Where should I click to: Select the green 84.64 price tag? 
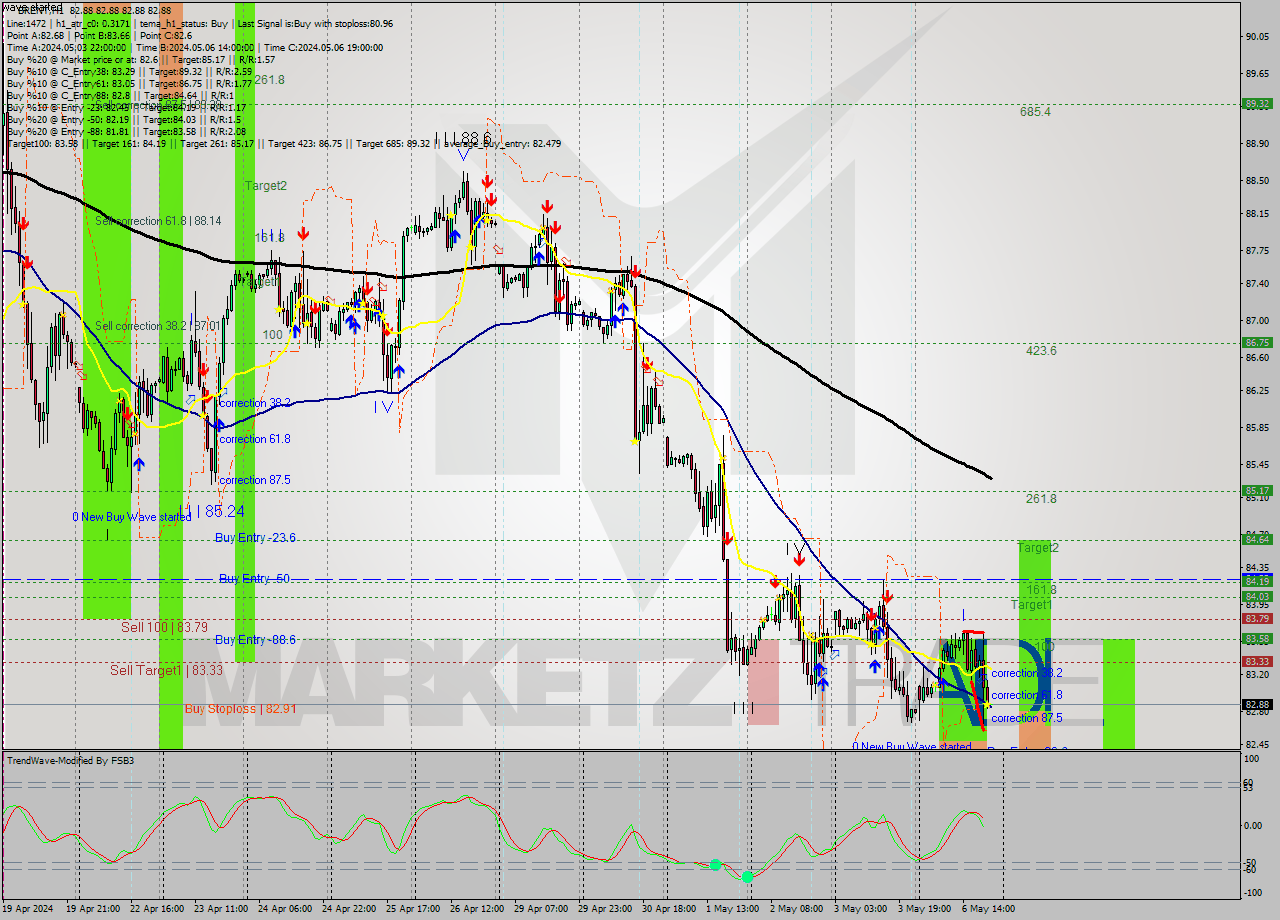[1257, 540]
